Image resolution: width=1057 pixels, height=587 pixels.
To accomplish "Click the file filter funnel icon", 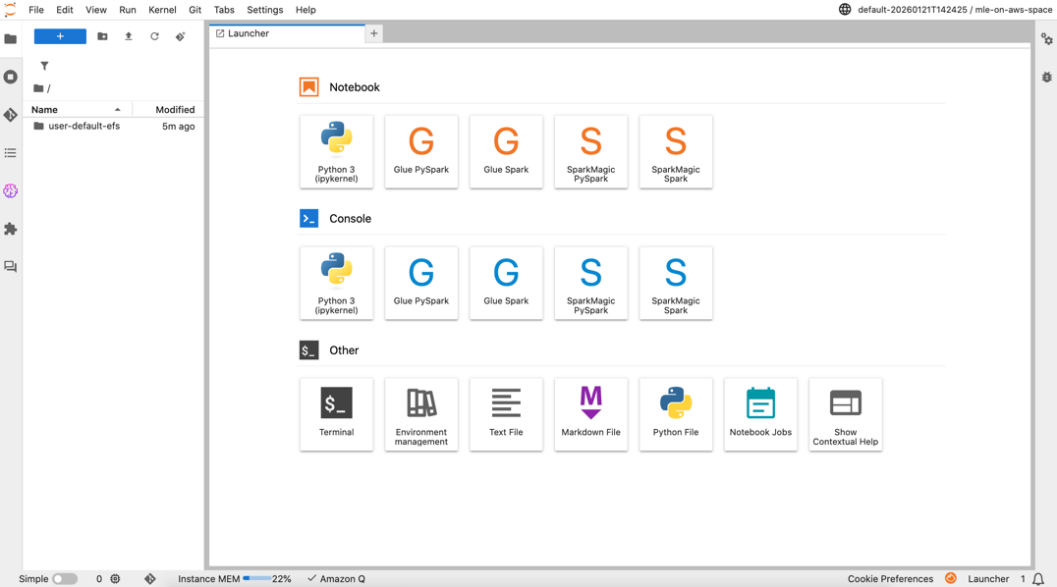I will click(x=44, y=66).
